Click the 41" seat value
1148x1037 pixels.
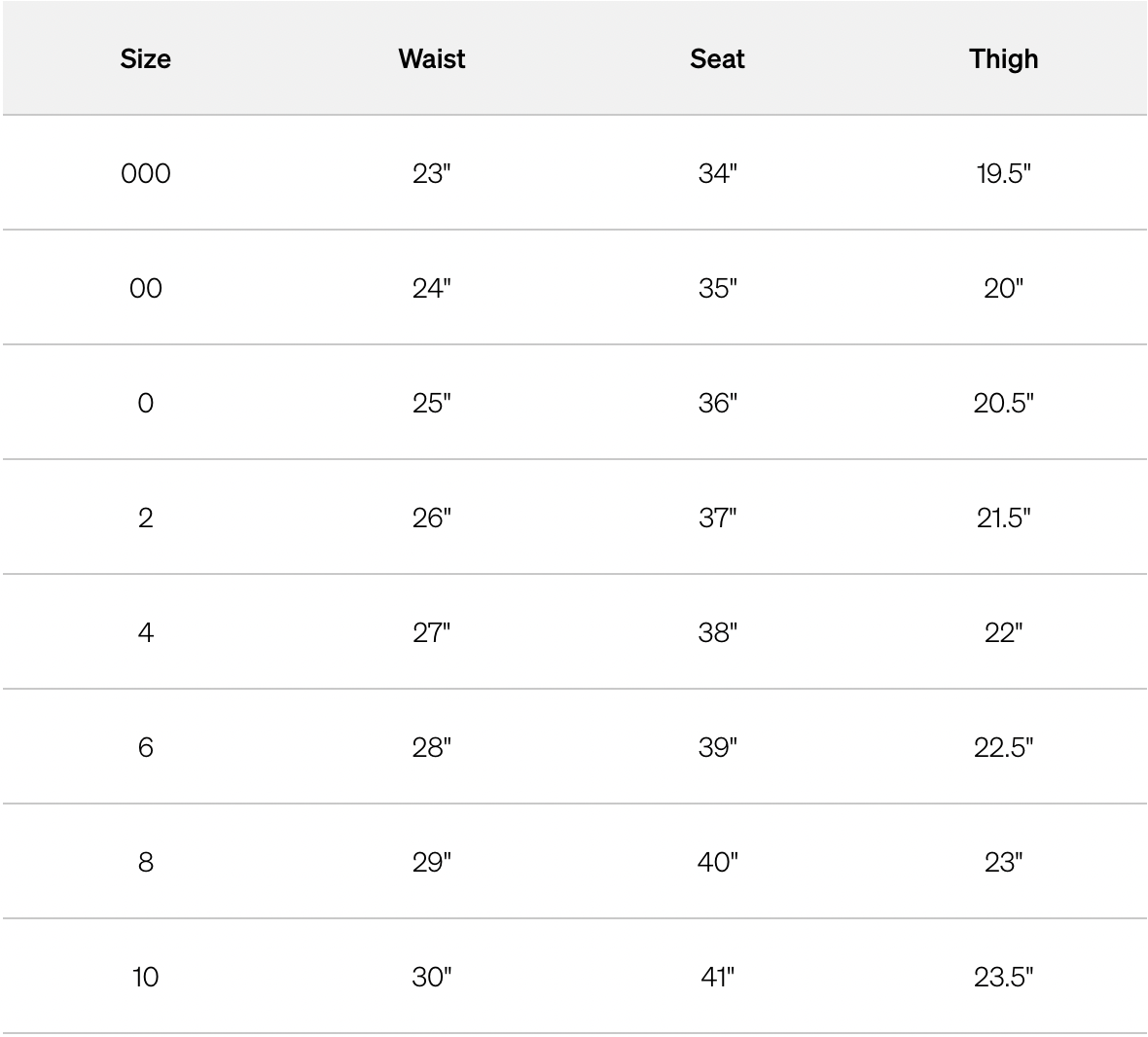pos(717,978)
